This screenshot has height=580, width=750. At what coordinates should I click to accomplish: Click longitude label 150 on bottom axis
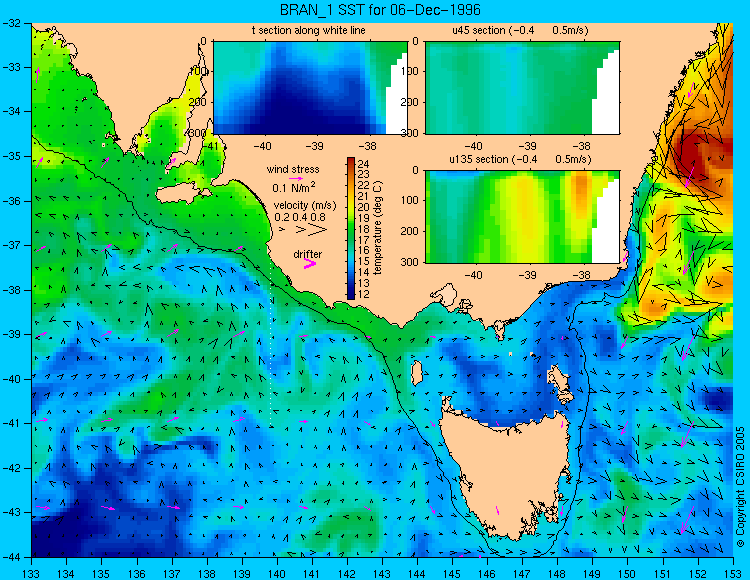628,574
